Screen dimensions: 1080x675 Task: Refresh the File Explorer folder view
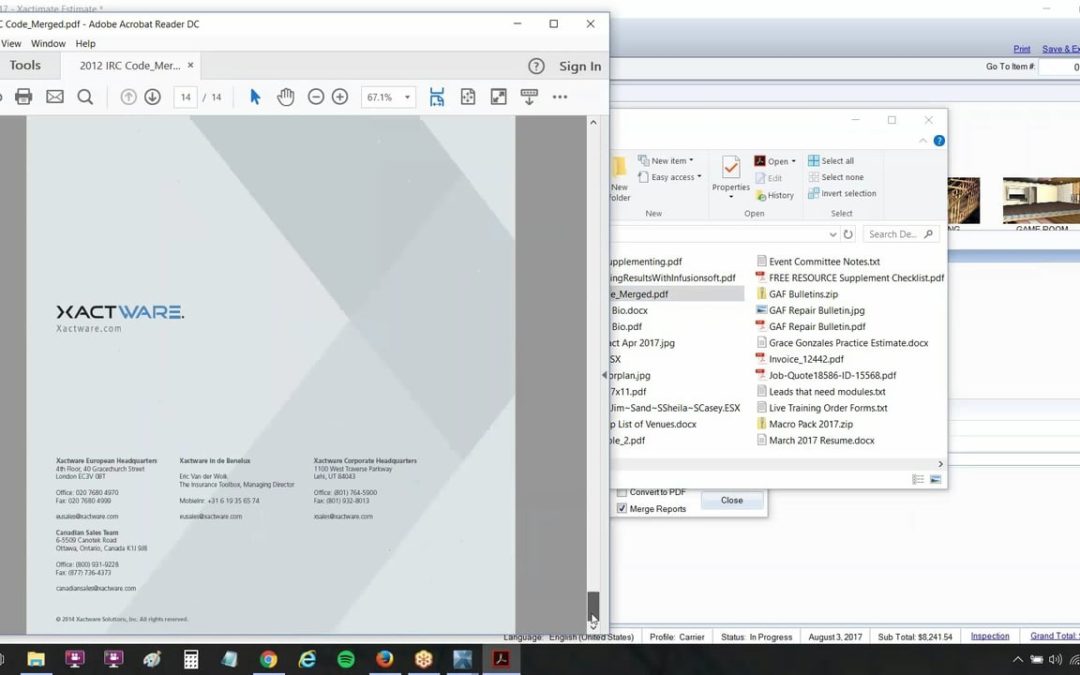(848, 234)
